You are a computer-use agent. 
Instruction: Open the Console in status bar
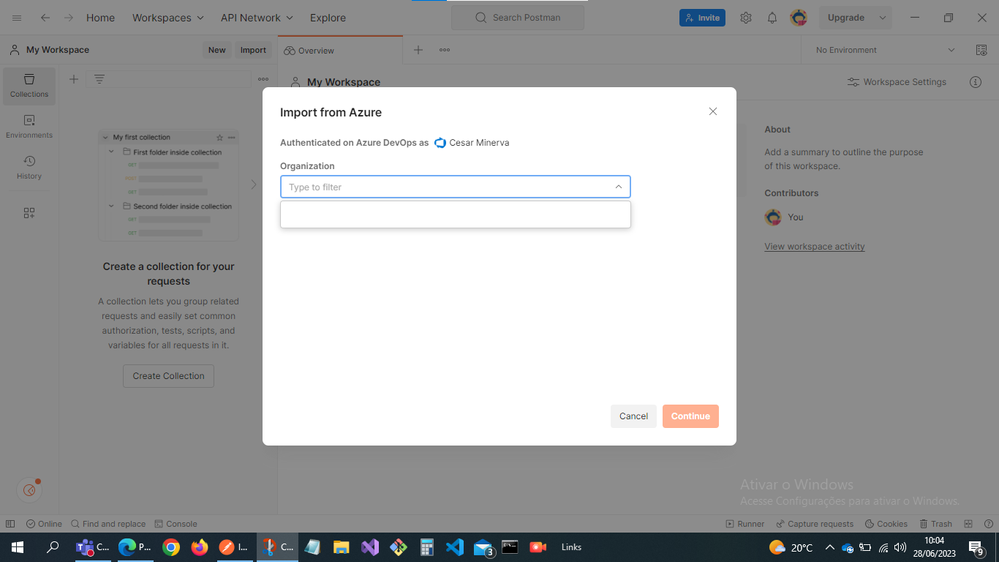[x=176, y=524]
